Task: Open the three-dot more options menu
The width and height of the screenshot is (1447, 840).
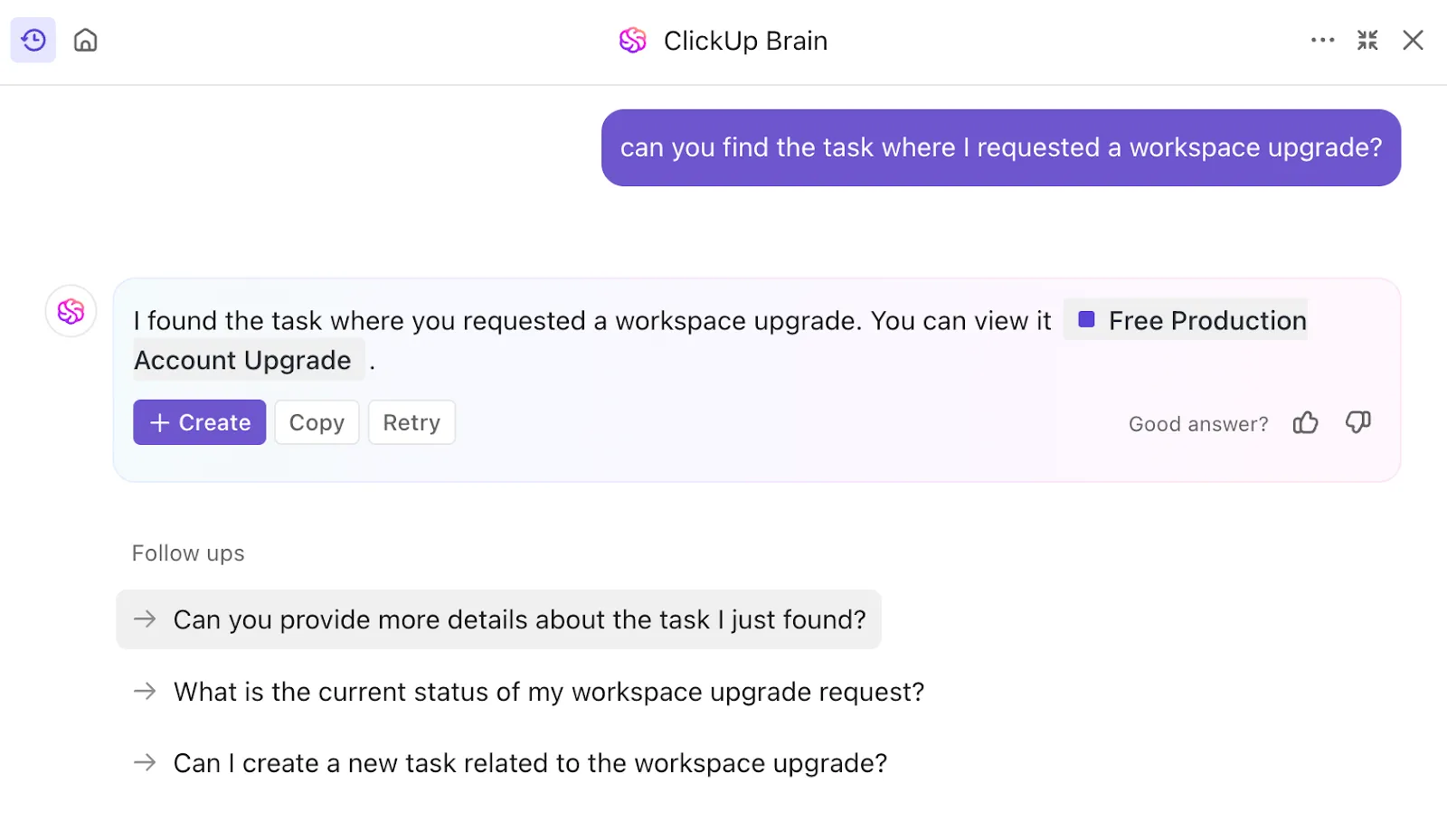Action: click(x=1322, y=40)
